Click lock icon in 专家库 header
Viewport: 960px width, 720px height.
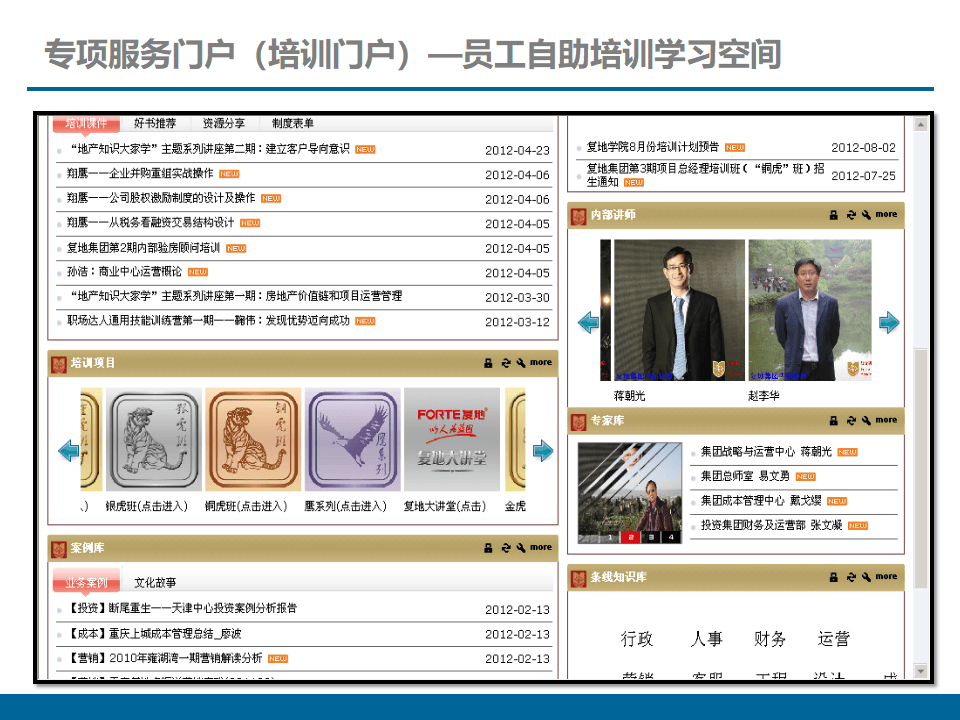[x=833, y=421]
